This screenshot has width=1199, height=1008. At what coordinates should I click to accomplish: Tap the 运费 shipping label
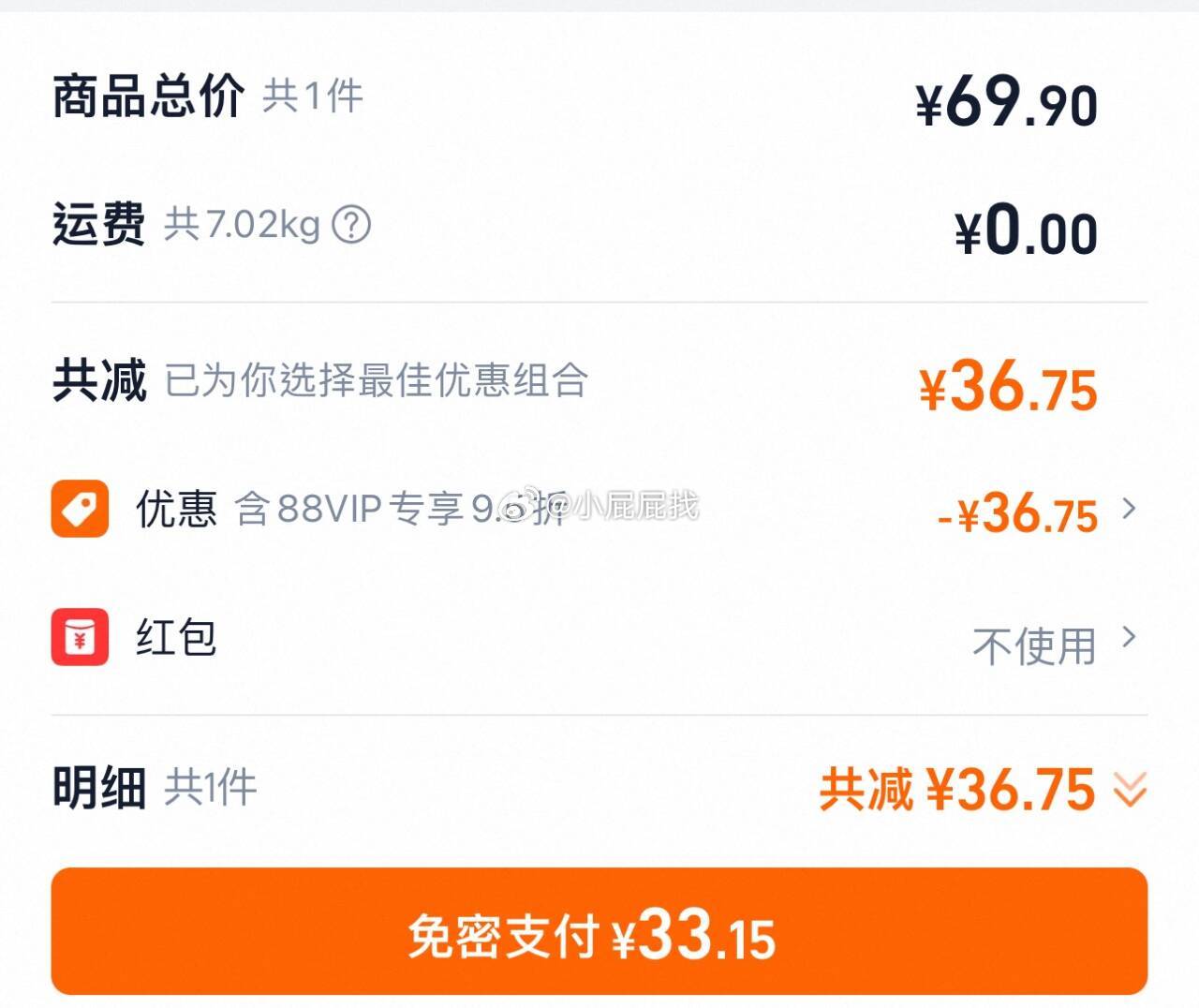pos(99,224)
